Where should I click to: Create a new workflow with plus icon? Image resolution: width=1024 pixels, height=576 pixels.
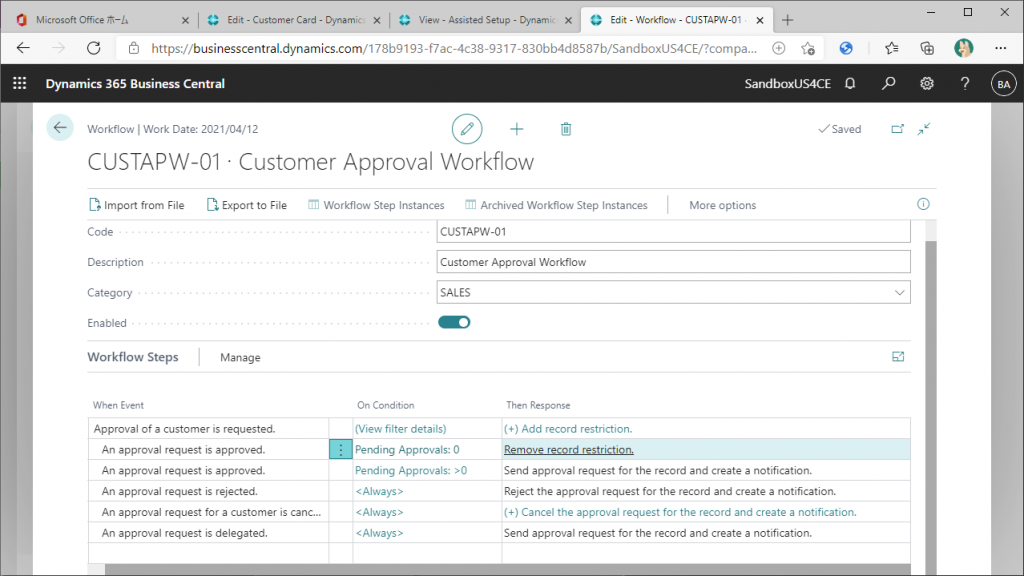[517, 129]
